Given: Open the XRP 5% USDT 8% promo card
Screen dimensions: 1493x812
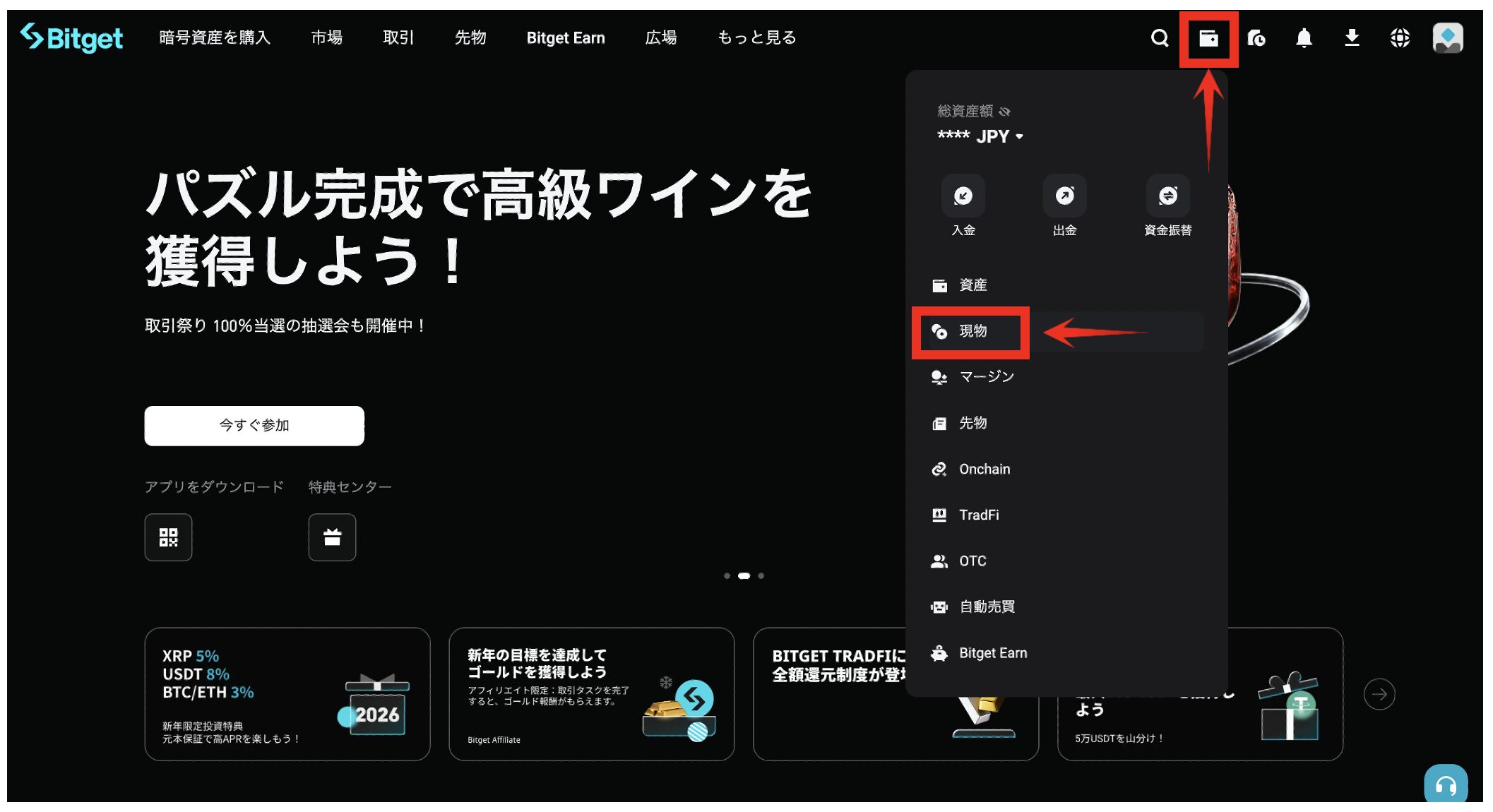Looking at the screenshot, I should (287, 694).
